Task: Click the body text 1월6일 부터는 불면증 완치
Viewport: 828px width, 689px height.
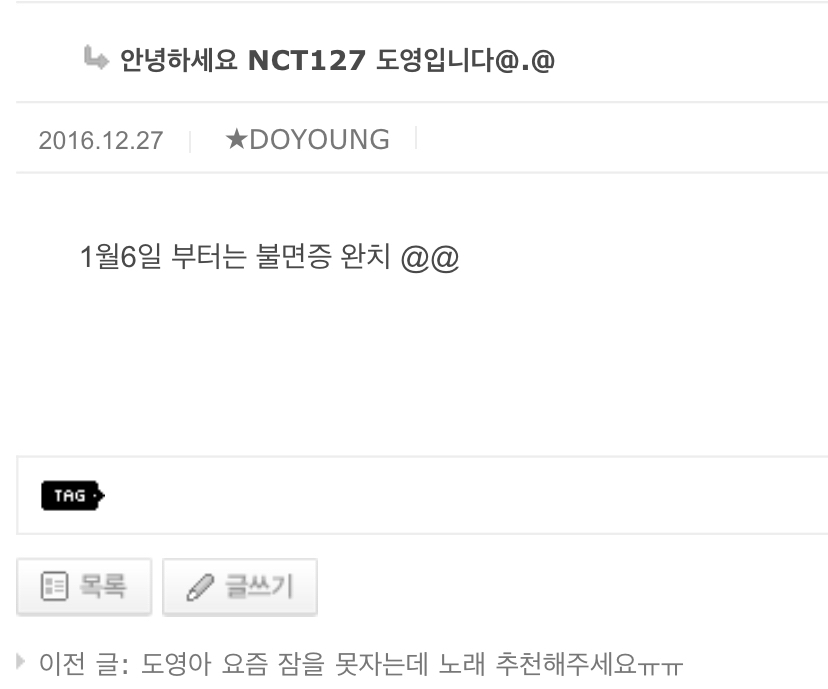Action: 235,257
